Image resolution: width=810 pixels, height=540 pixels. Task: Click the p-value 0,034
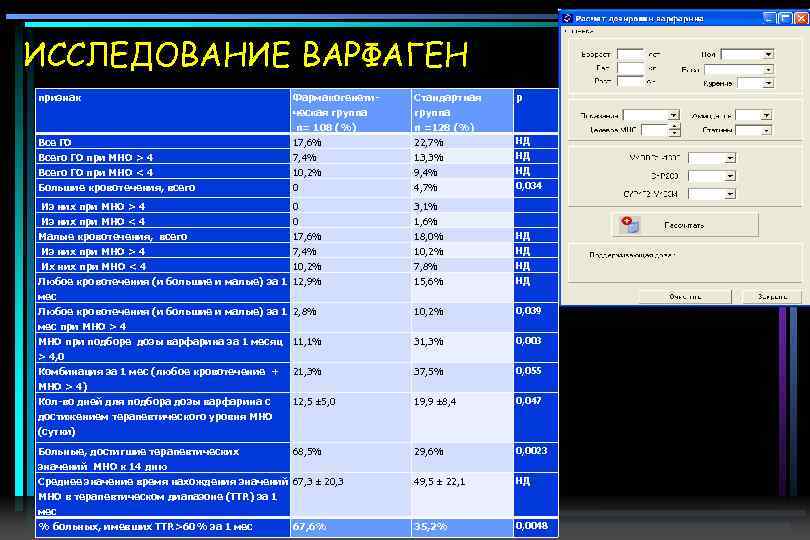[x=528, y=186]
